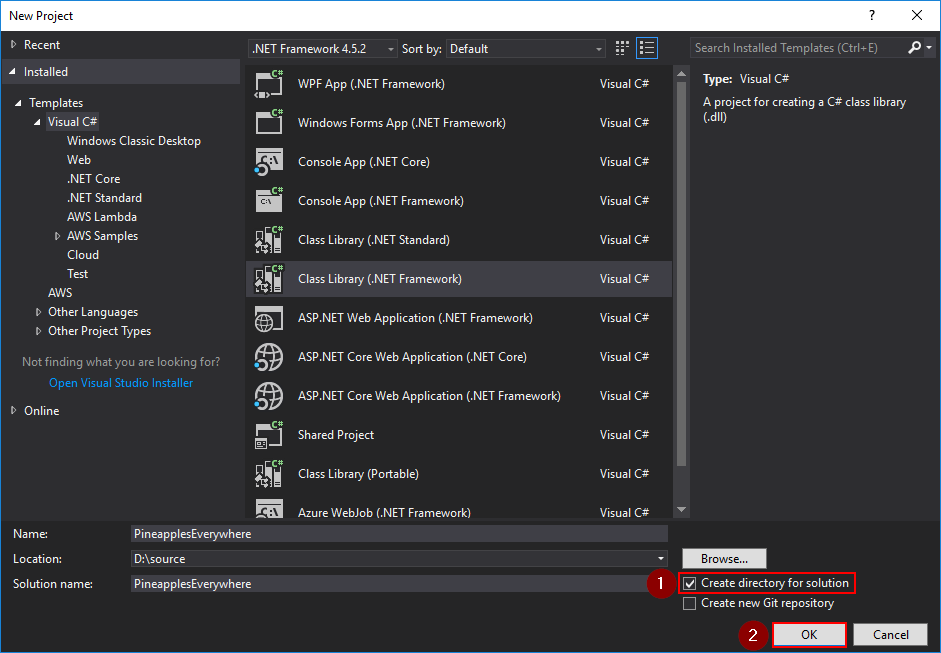Expand the AWS Samples tree node

58,236
